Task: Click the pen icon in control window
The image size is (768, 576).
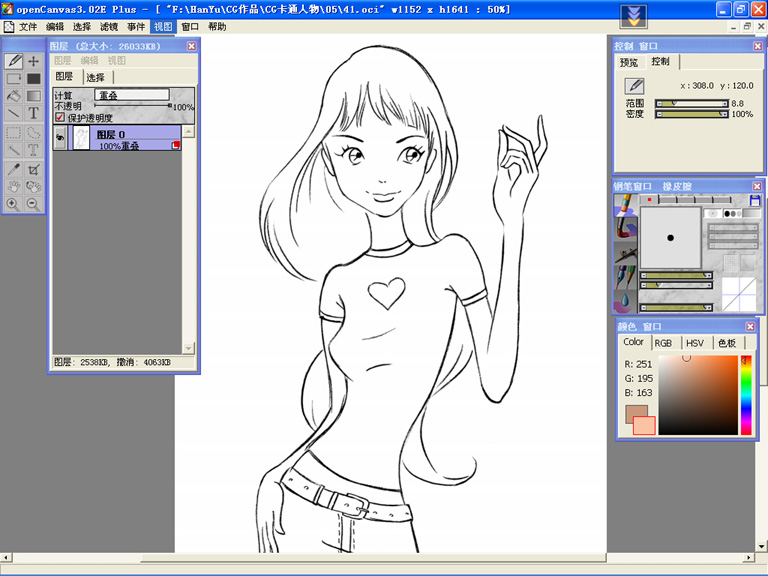Action: pos(635,86)
